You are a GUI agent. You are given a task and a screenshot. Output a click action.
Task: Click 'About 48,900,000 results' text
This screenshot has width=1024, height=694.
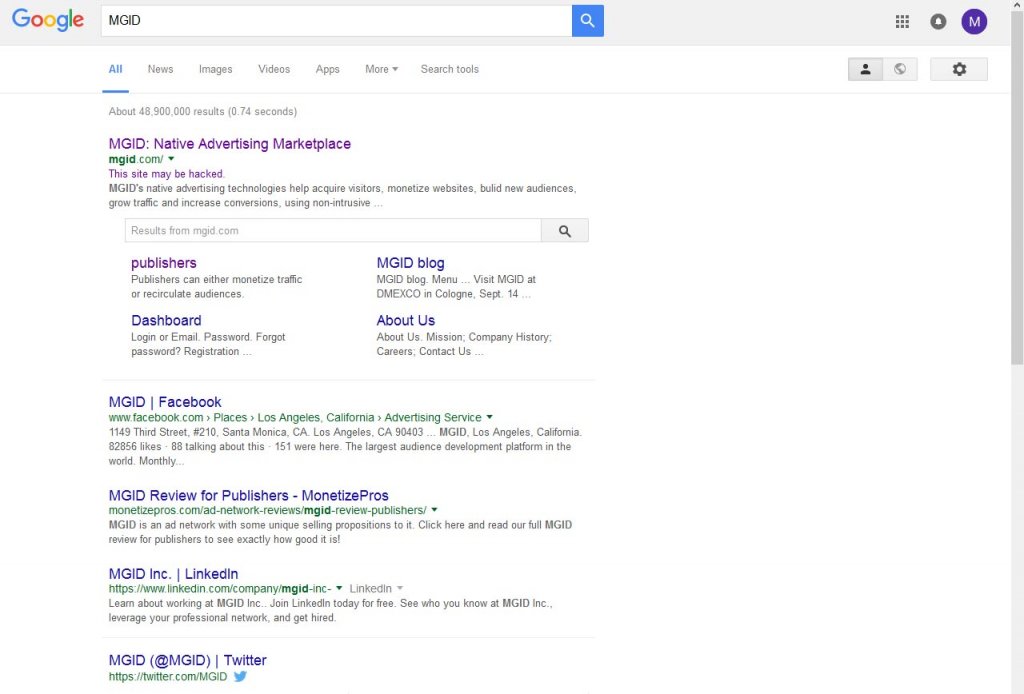[167, 112]
